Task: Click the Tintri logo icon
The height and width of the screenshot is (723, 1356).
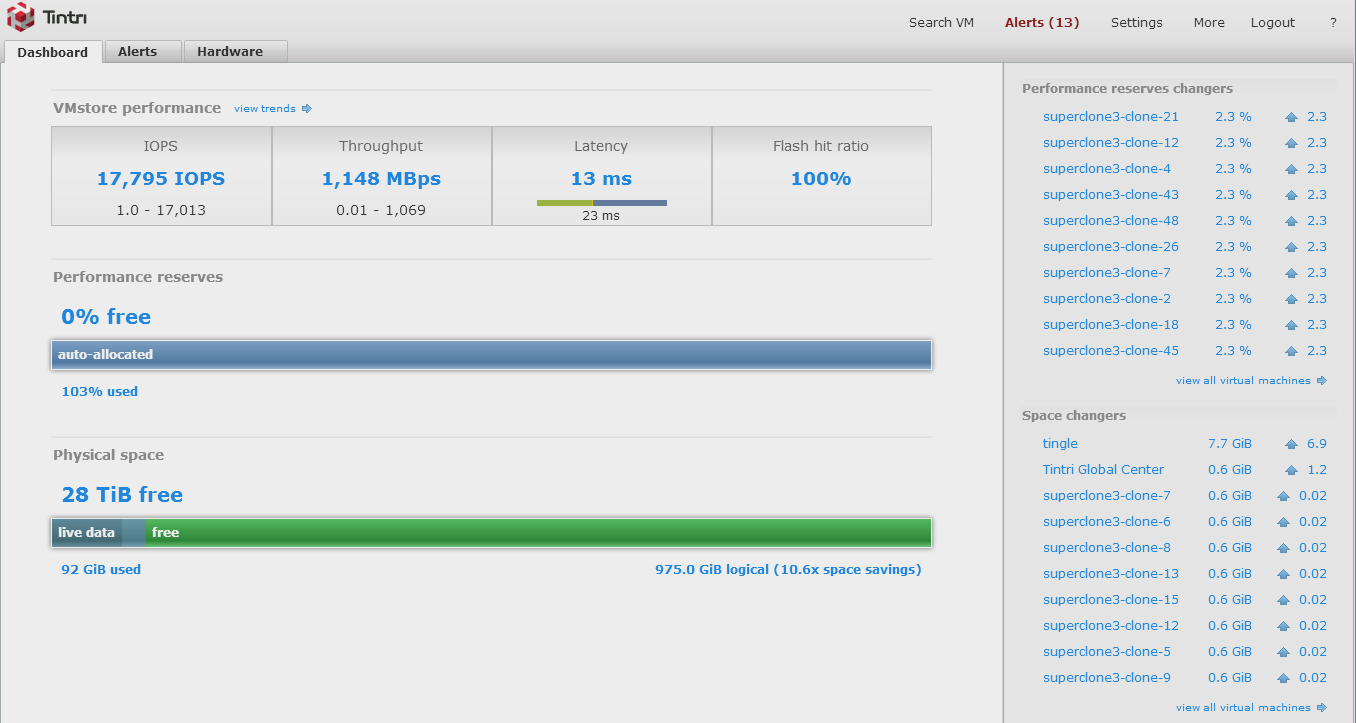Action: [x=21, y=17]
